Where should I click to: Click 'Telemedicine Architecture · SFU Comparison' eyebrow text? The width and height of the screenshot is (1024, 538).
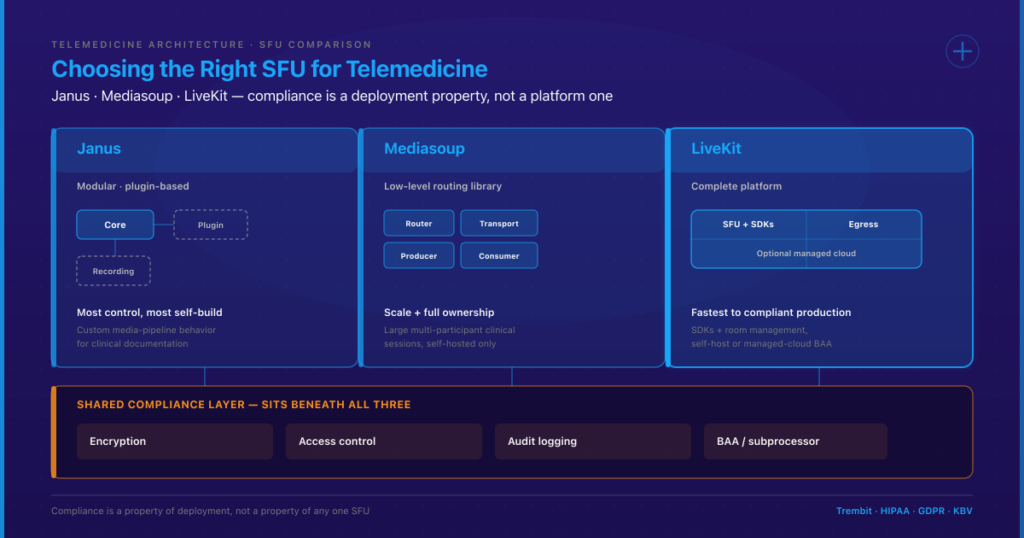pos(212,44)
